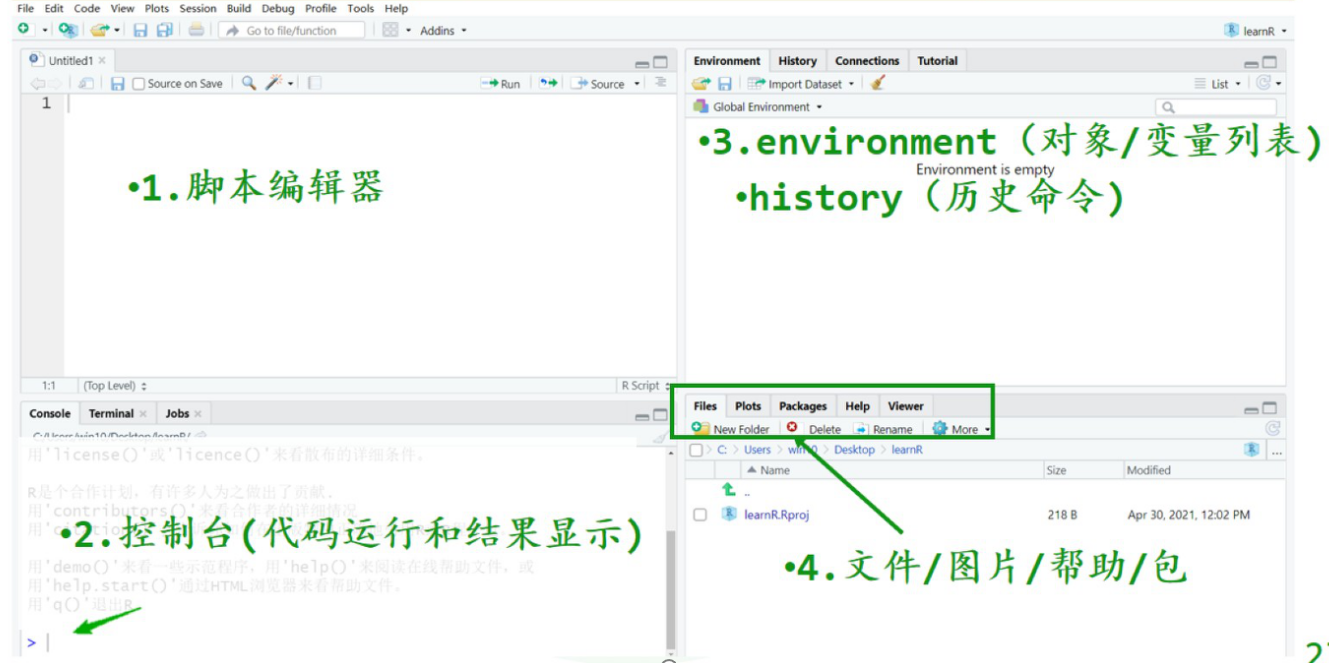Click the Rename button in Files pane
Screen dimensions: 1329x663
tap(883, 429)
